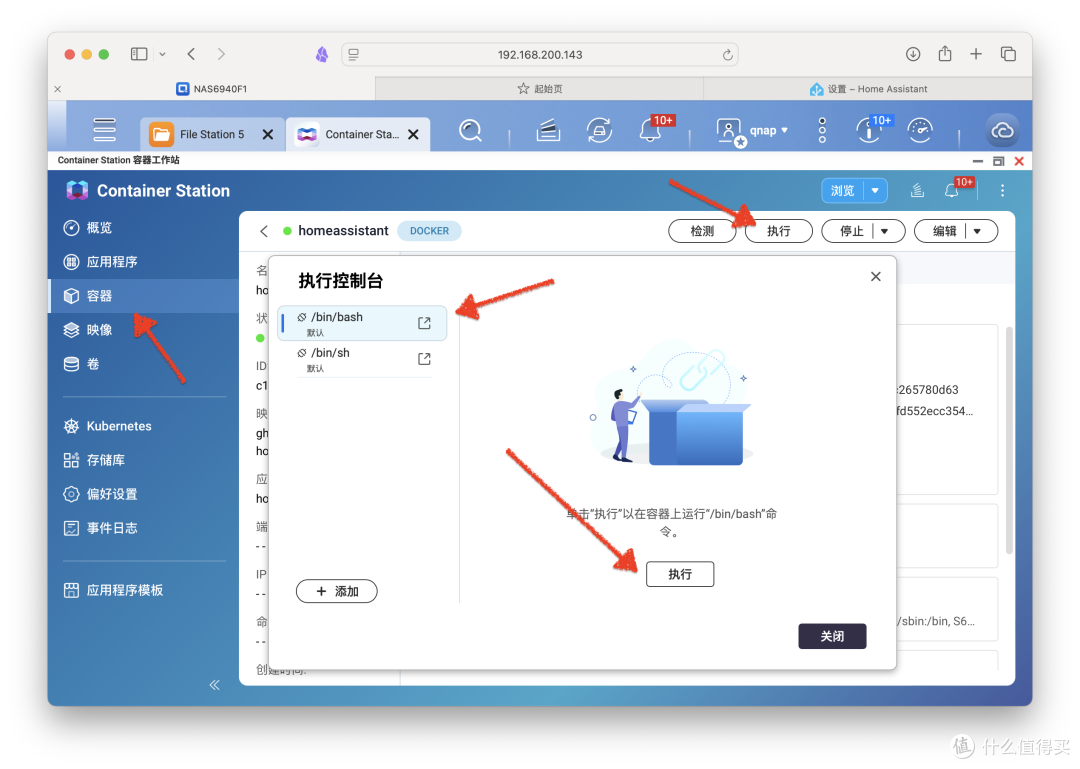
Task: Open external devices icon in QTS toolbar
Action: point(599,130)
